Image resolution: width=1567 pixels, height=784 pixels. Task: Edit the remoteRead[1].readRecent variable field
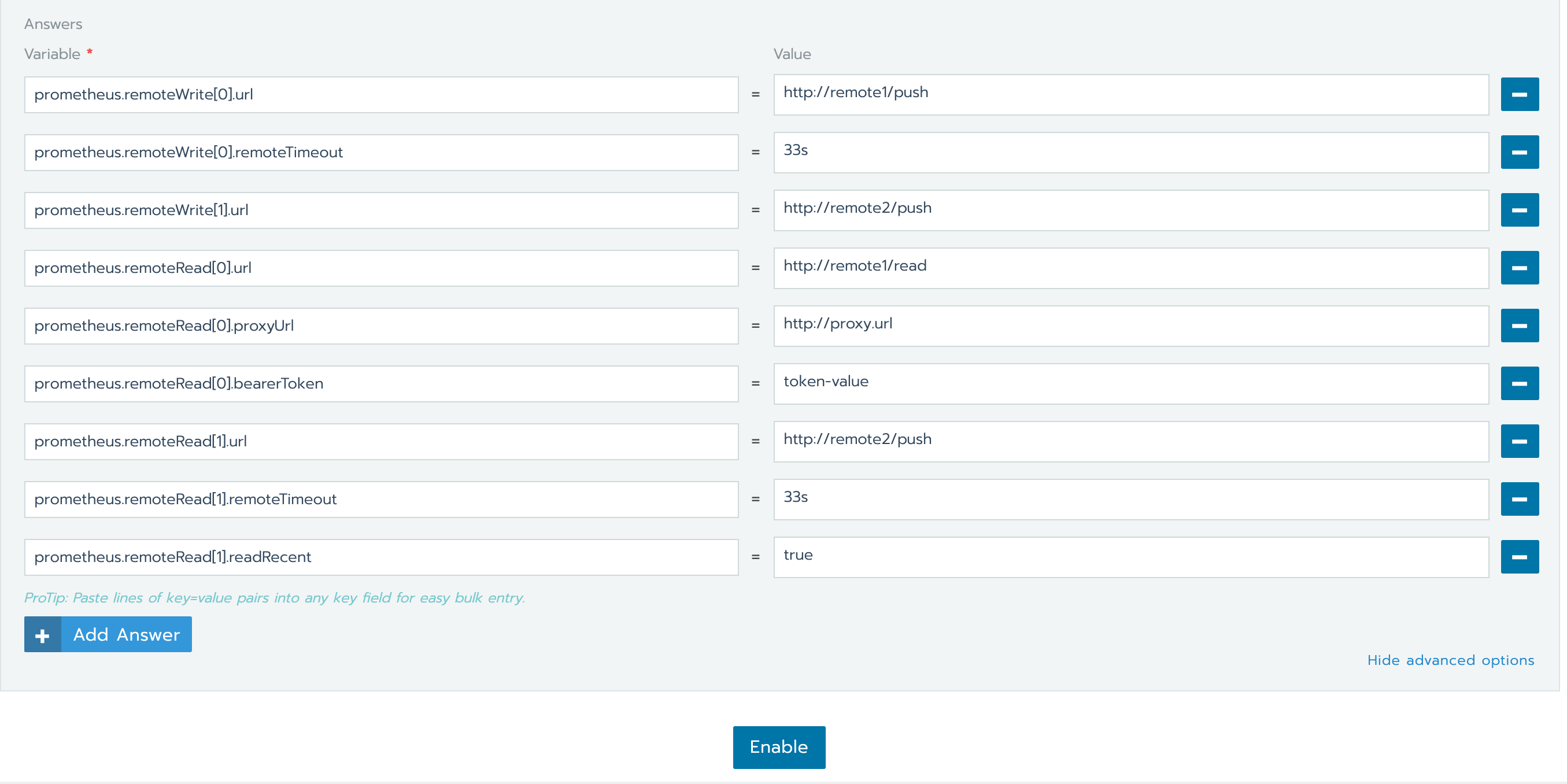coord(381,557)
